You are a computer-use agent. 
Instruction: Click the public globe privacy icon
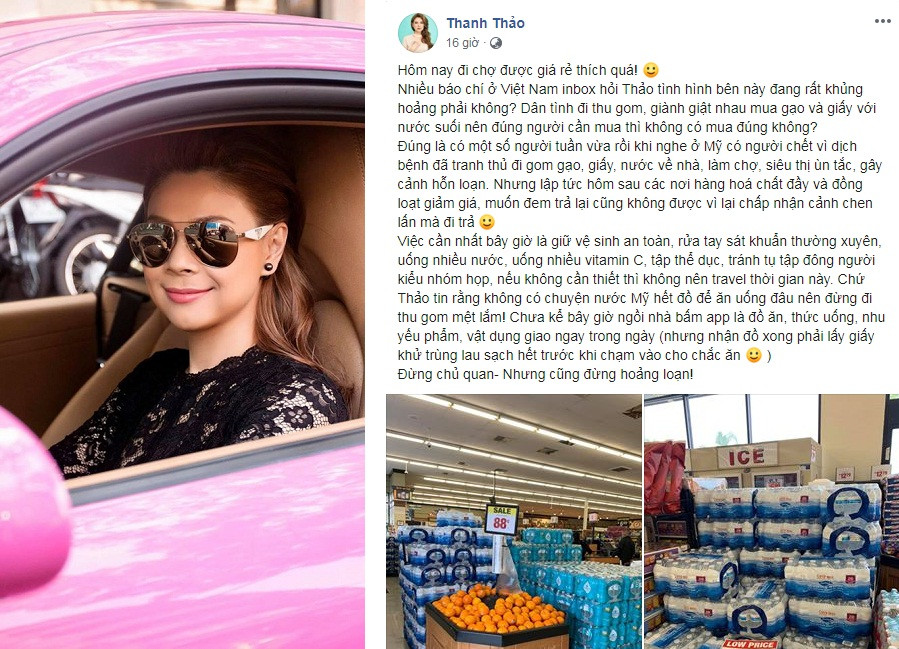pos(495,43)
